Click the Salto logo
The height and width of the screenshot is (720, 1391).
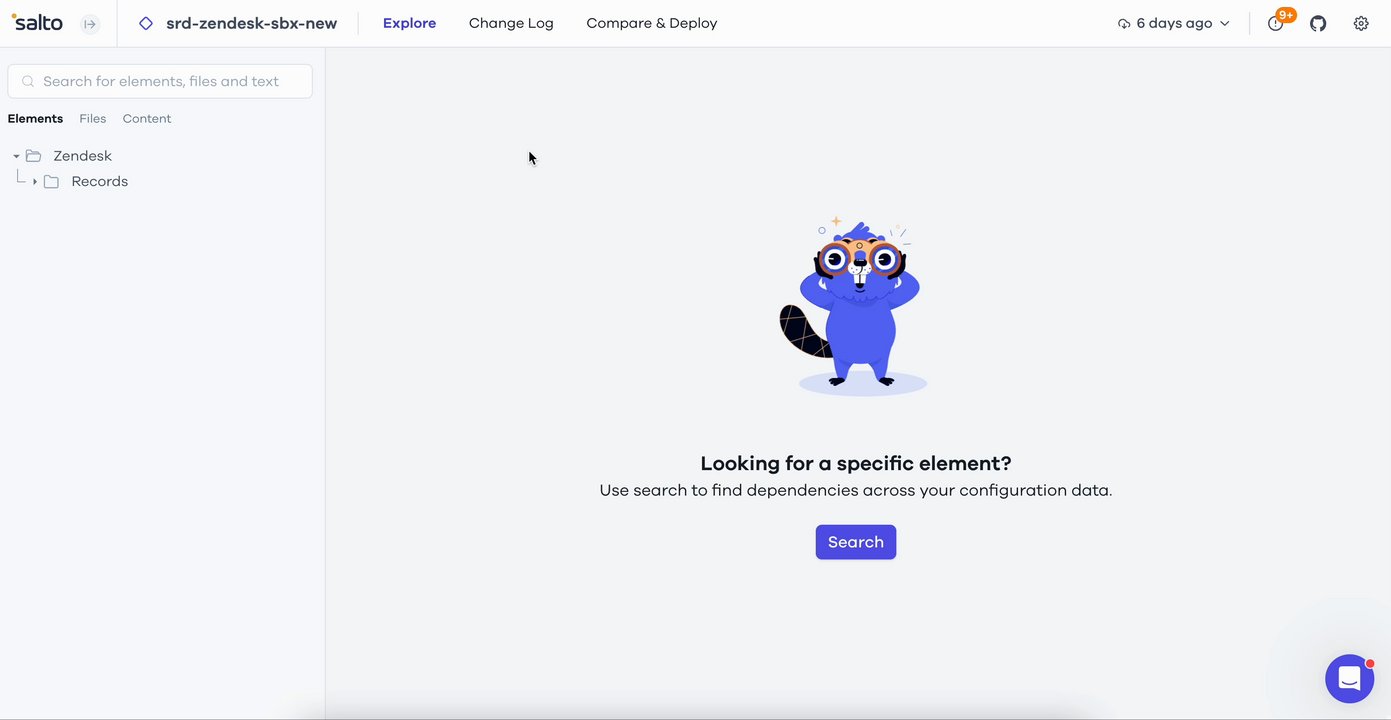37,23
